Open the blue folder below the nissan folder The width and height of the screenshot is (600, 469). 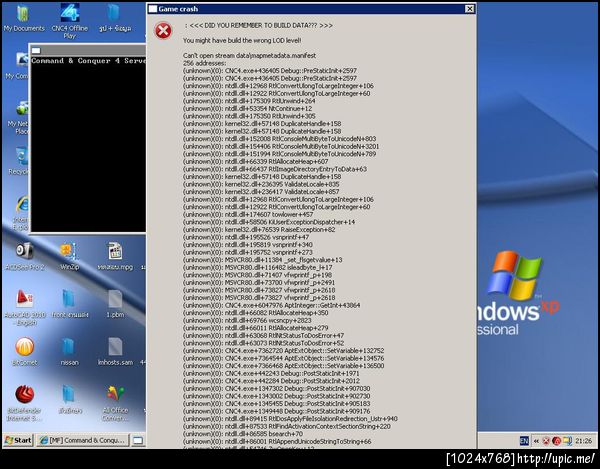coord(69,400)
